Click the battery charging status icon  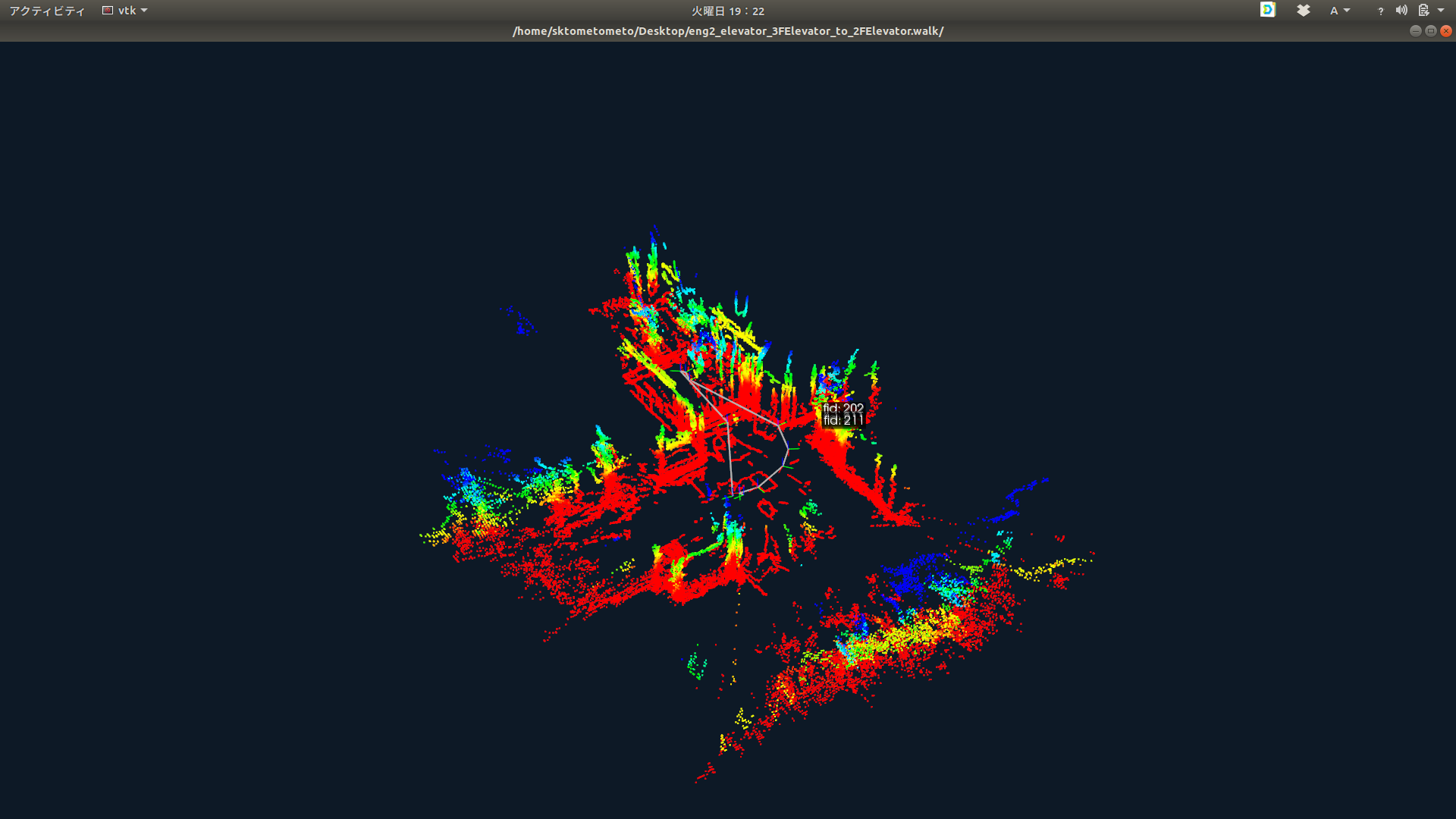point(1423,11)
